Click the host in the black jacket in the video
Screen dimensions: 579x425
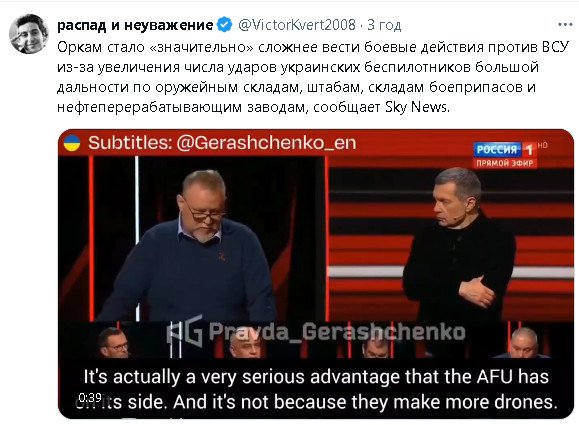click(459, 248)
